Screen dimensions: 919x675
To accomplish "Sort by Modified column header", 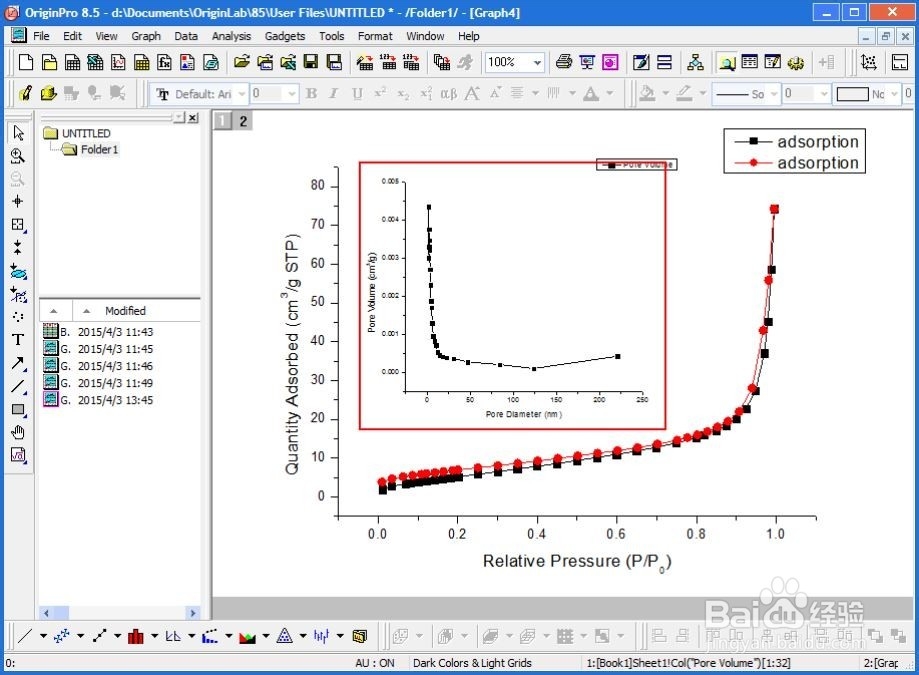I will [125, 311].
